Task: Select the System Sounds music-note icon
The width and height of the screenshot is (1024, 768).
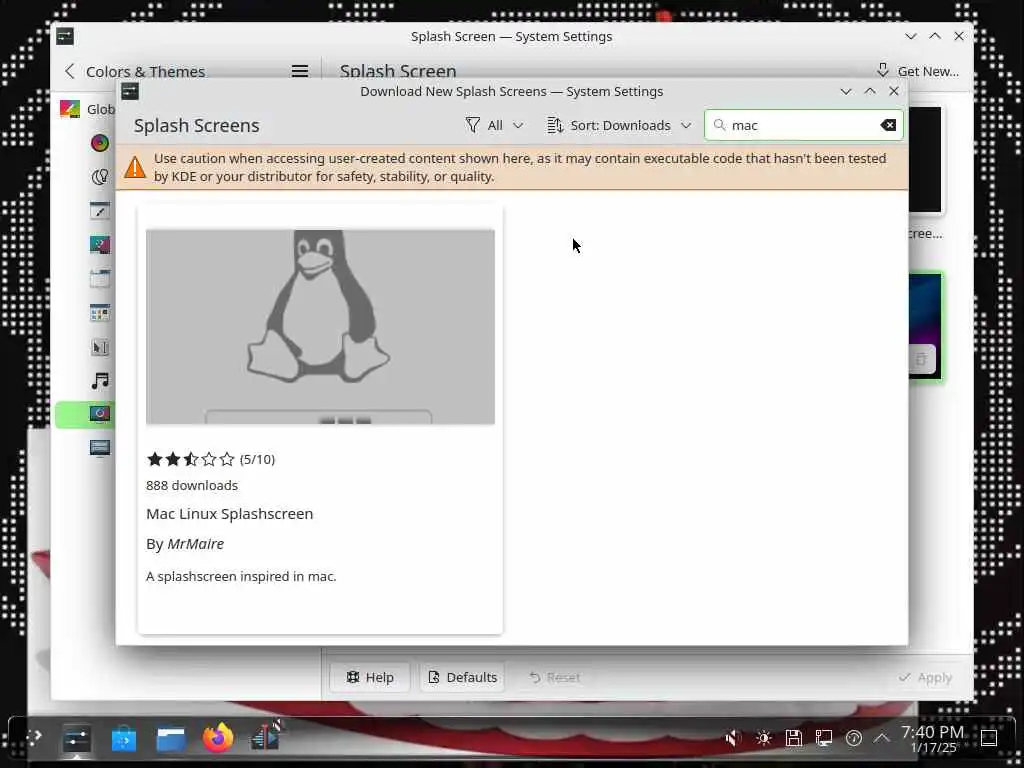Action: (100, 381)
